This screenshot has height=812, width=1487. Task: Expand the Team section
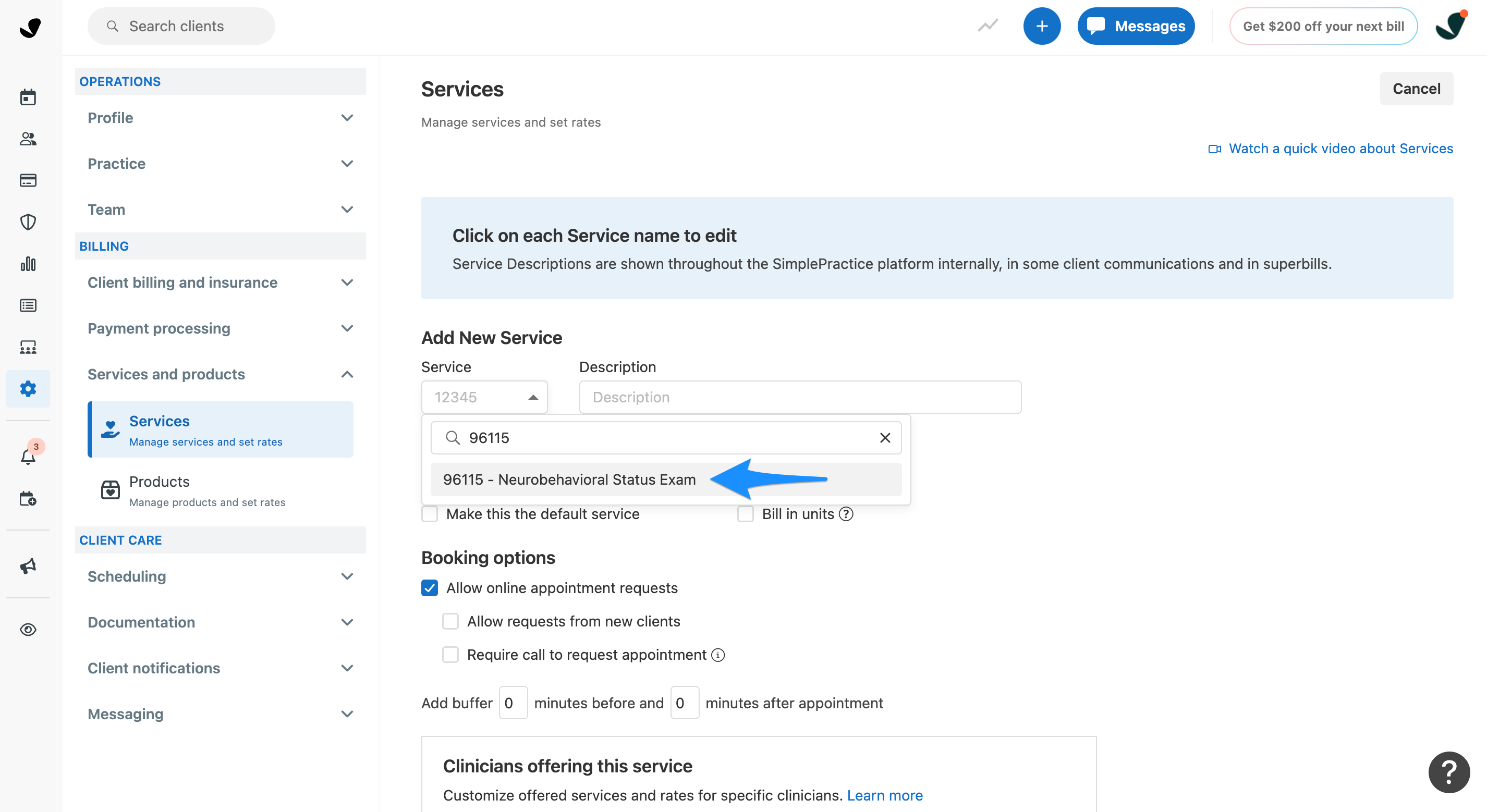click(x=221, y=210)
